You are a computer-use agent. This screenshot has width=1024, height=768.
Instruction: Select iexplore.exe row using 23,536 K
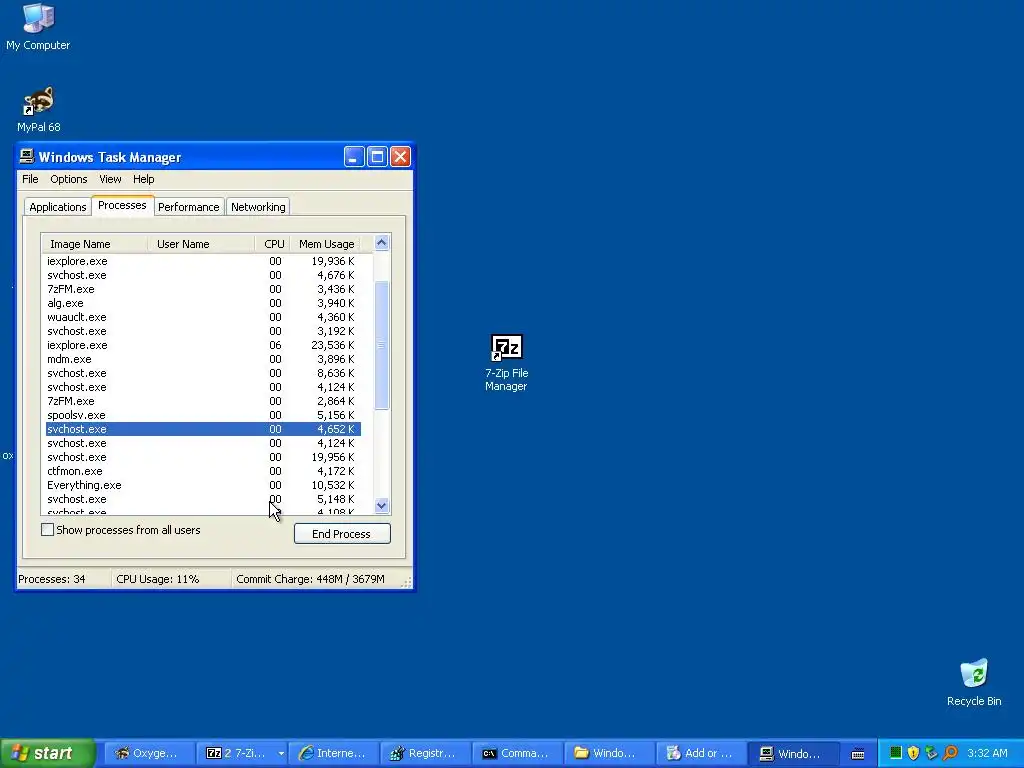[x=203, y=345]
